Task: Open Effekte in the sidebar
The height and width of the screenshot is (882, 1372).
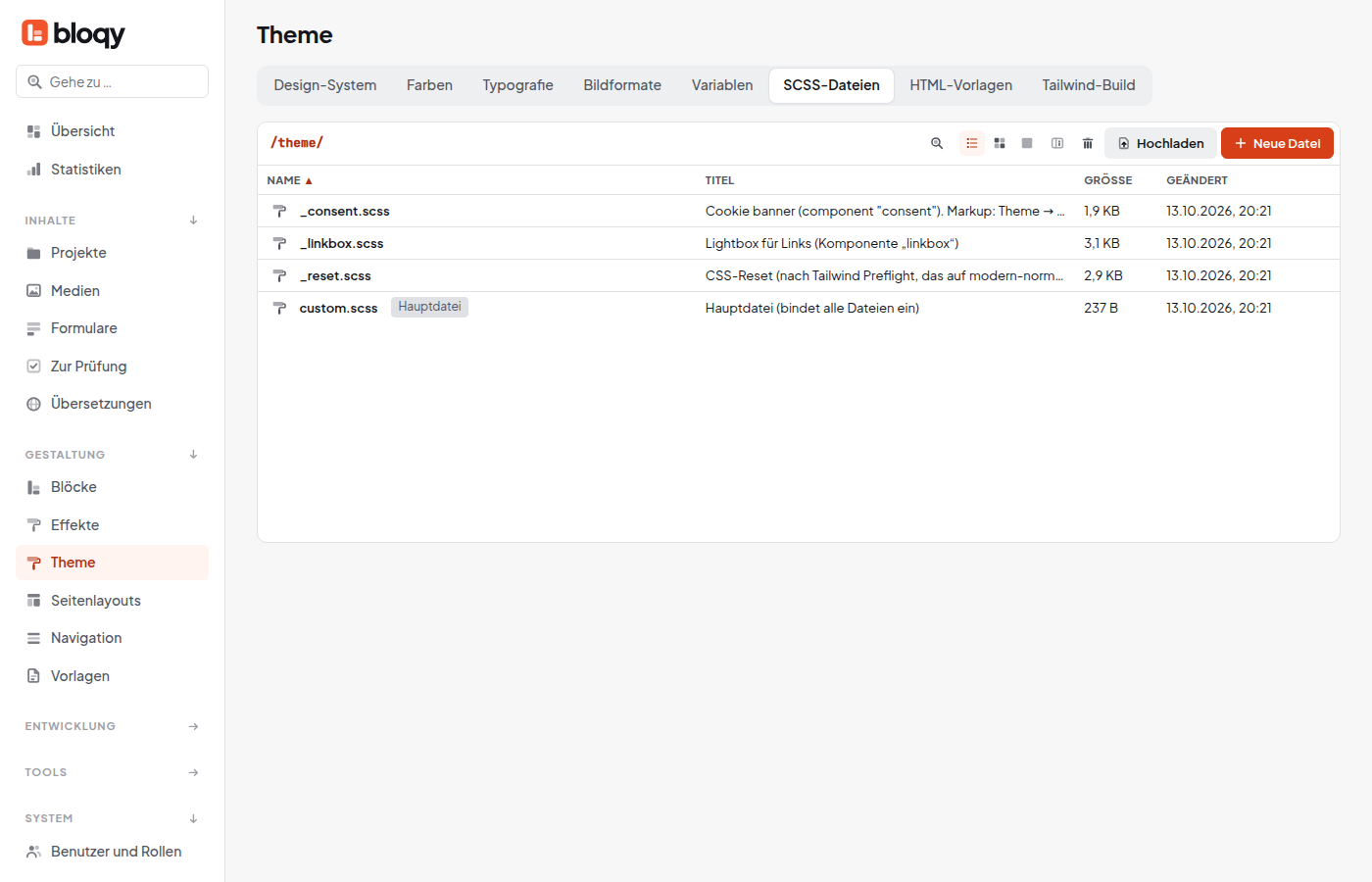Action: 112,525
